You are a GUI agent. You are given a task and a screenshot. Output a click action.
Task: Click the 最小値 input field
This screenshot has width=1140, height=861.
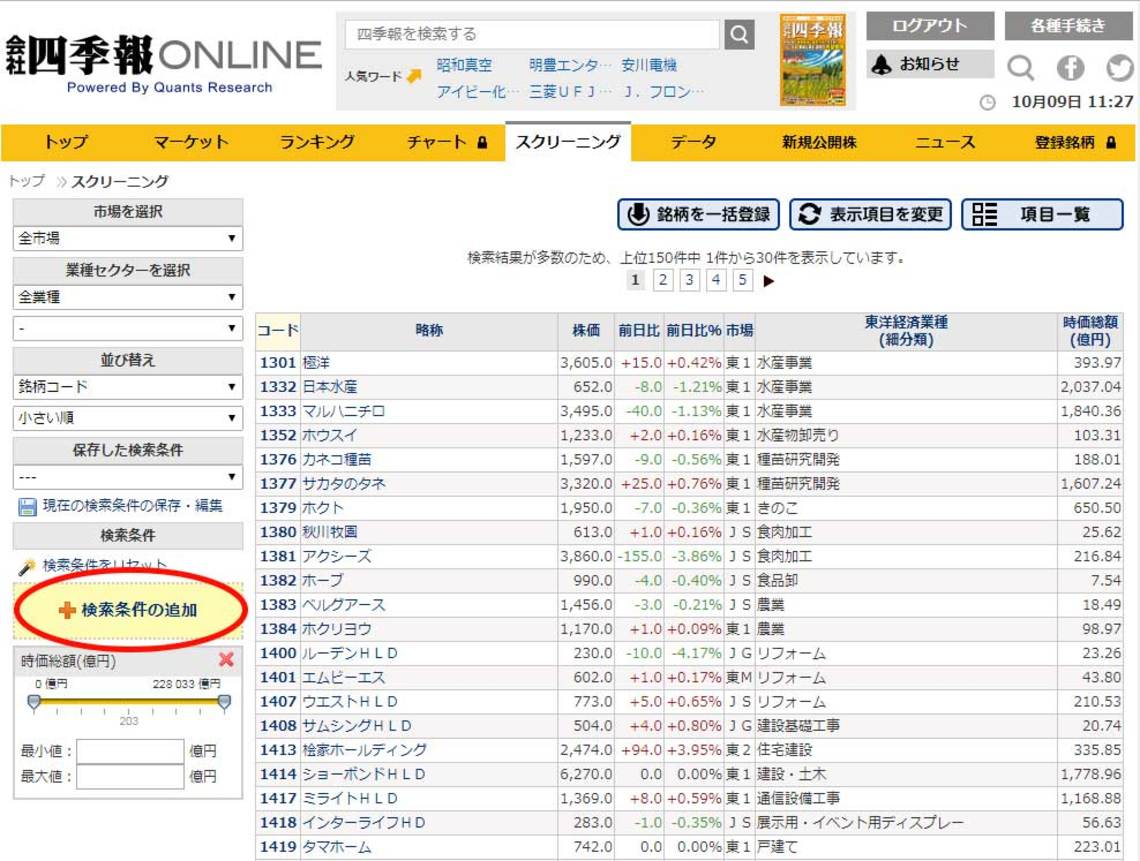(130, 751)
